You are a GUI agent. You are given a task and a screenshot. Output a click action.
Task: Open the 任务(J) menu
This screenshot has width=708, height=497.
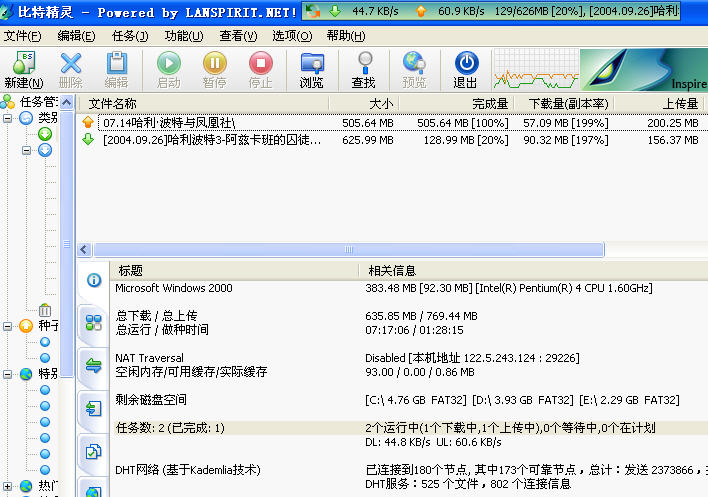pyautogui.click(x=130, y=36)
